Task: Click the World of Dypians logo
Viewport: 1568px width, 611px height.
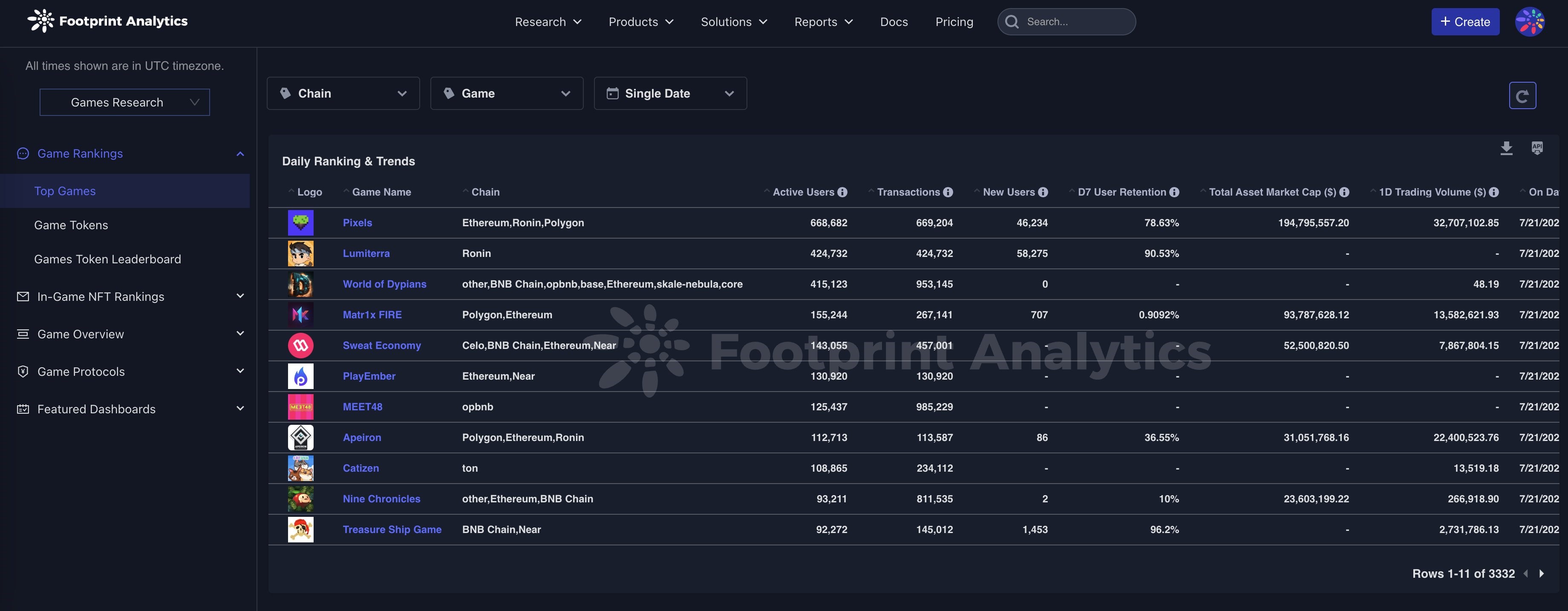Action: 301,284
